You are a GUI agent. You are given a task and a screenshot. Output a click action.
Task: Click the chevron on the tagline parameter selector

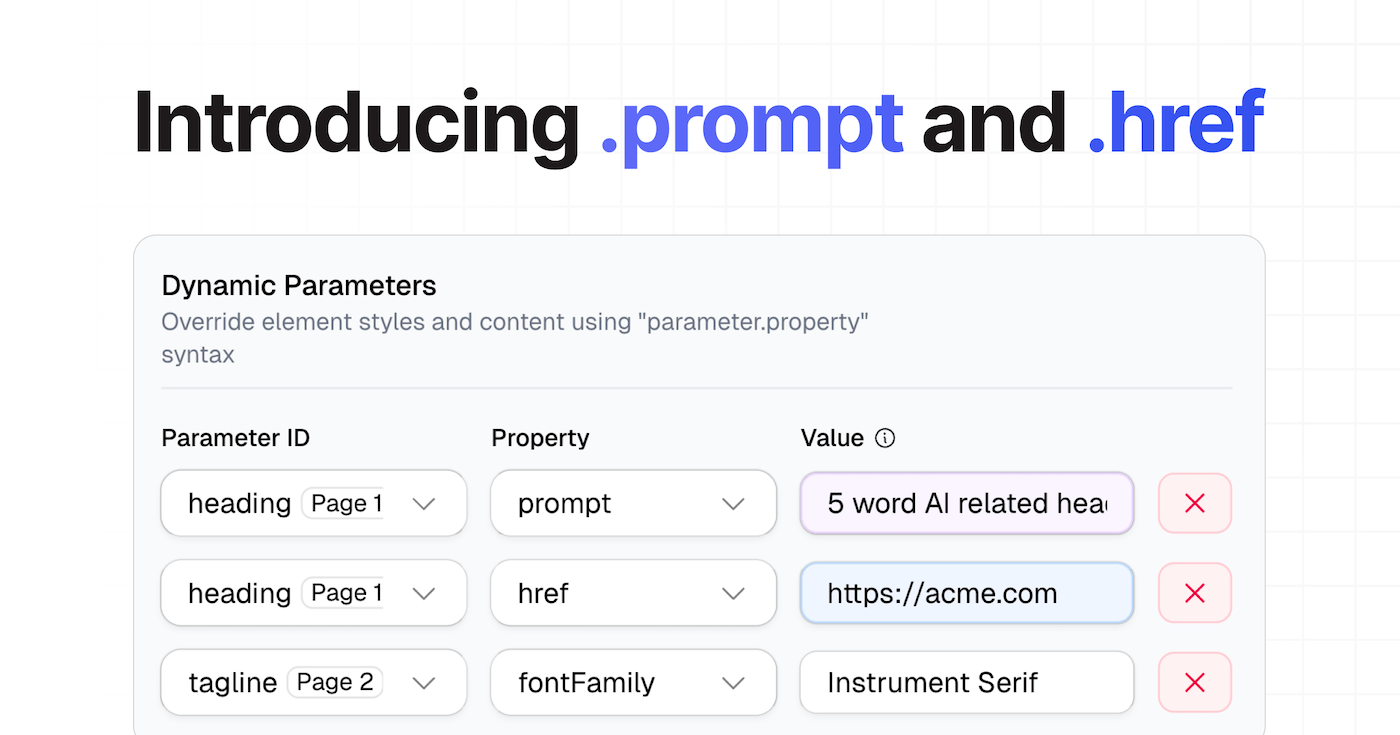click(424, 682)
